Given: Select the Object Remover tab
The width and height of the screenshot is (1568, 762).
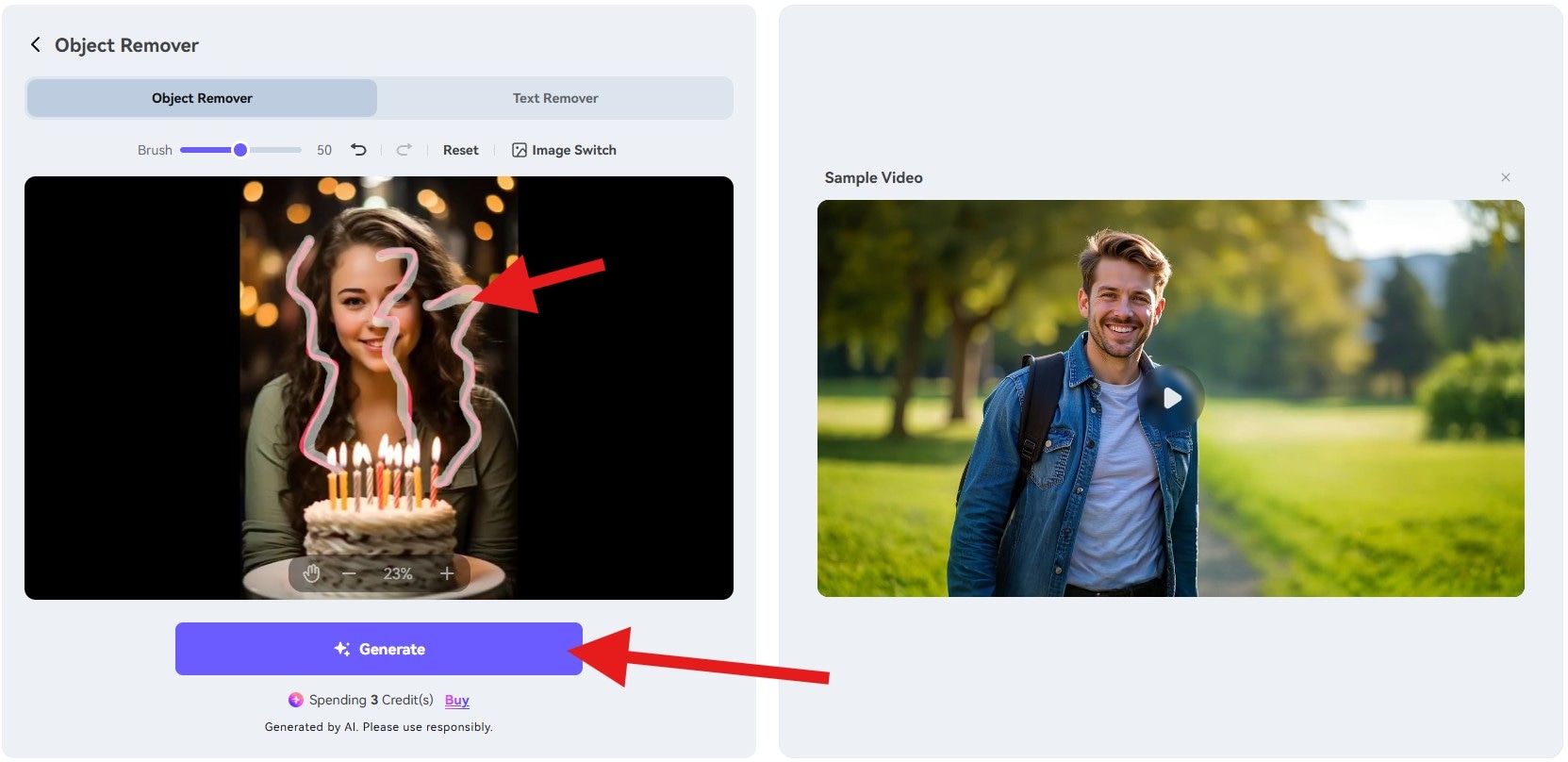Looking at the screenshot, I should tap(202, 98).
